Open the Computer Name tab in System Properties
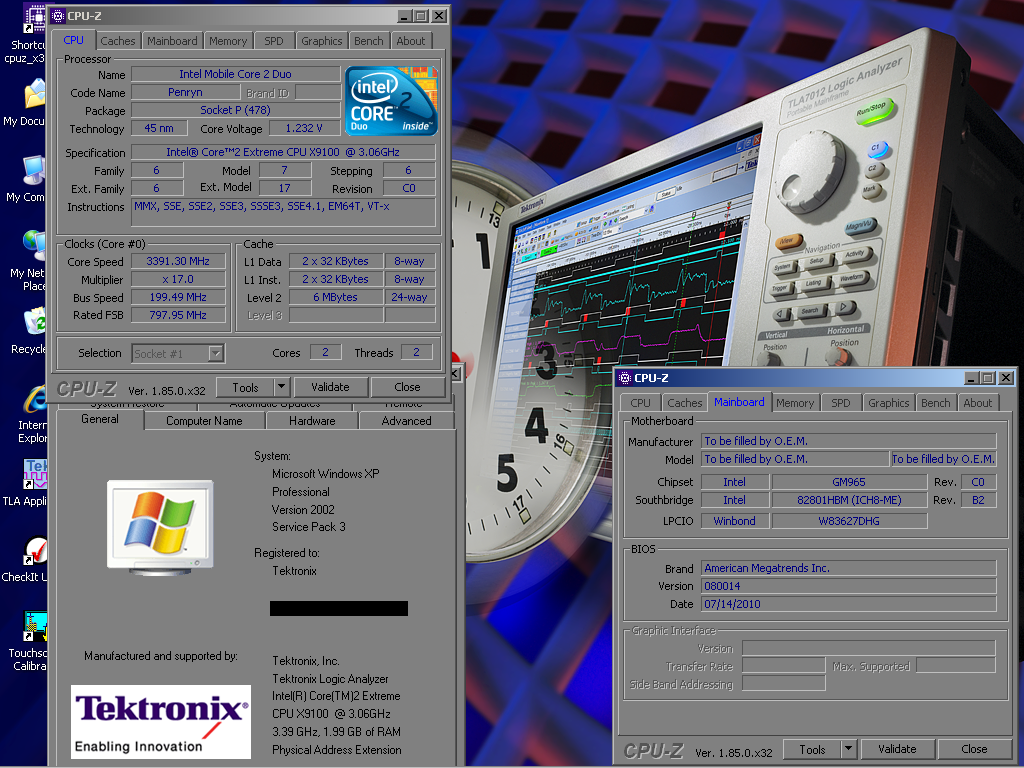 point(204,421)
